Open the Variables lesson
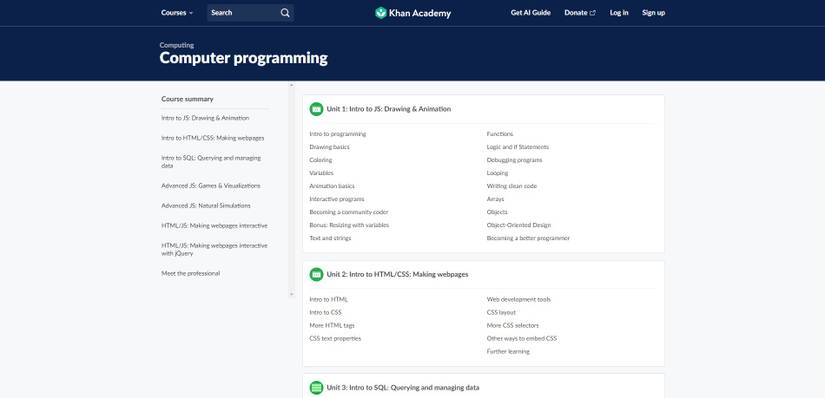 tap(321, 173)
